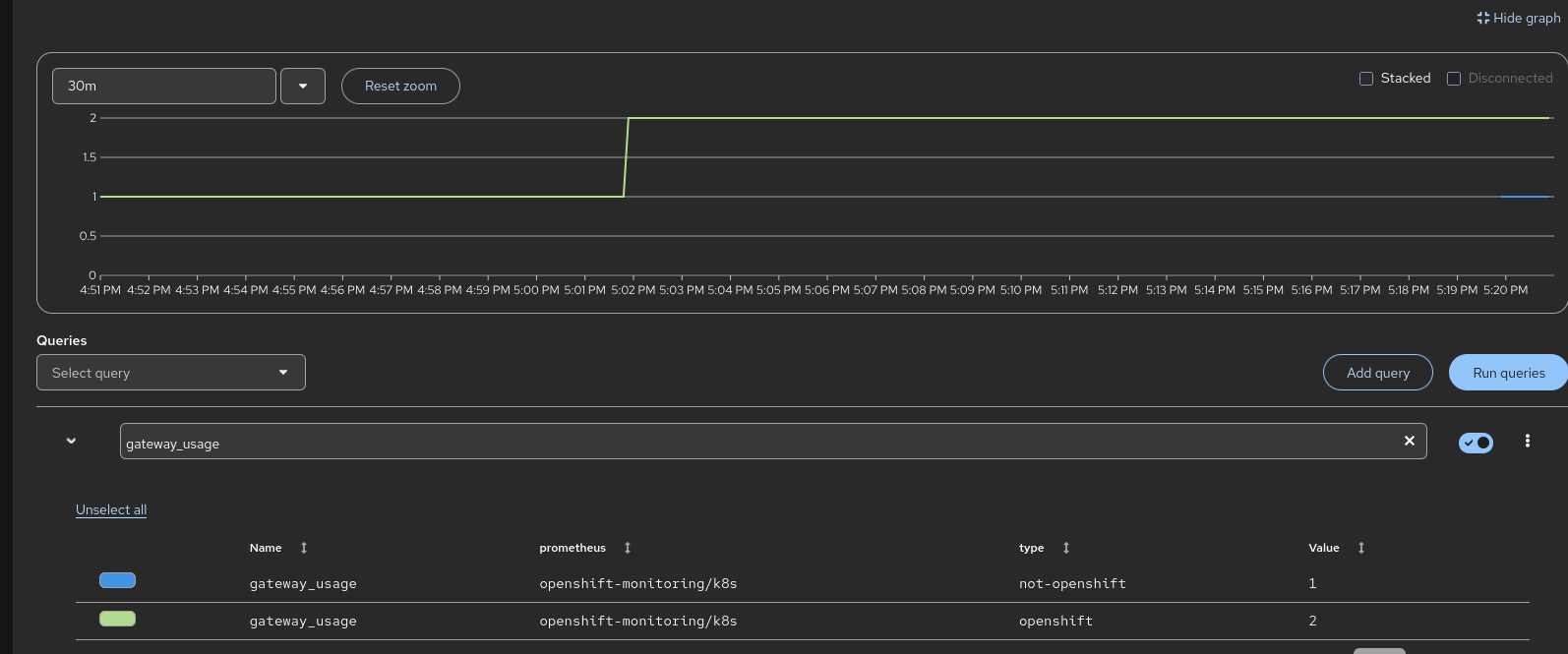The width and height of the screenshot is (1568, 654).
Task: Disable the gateway_usage query toggle switch
Action: (1476, 443)
